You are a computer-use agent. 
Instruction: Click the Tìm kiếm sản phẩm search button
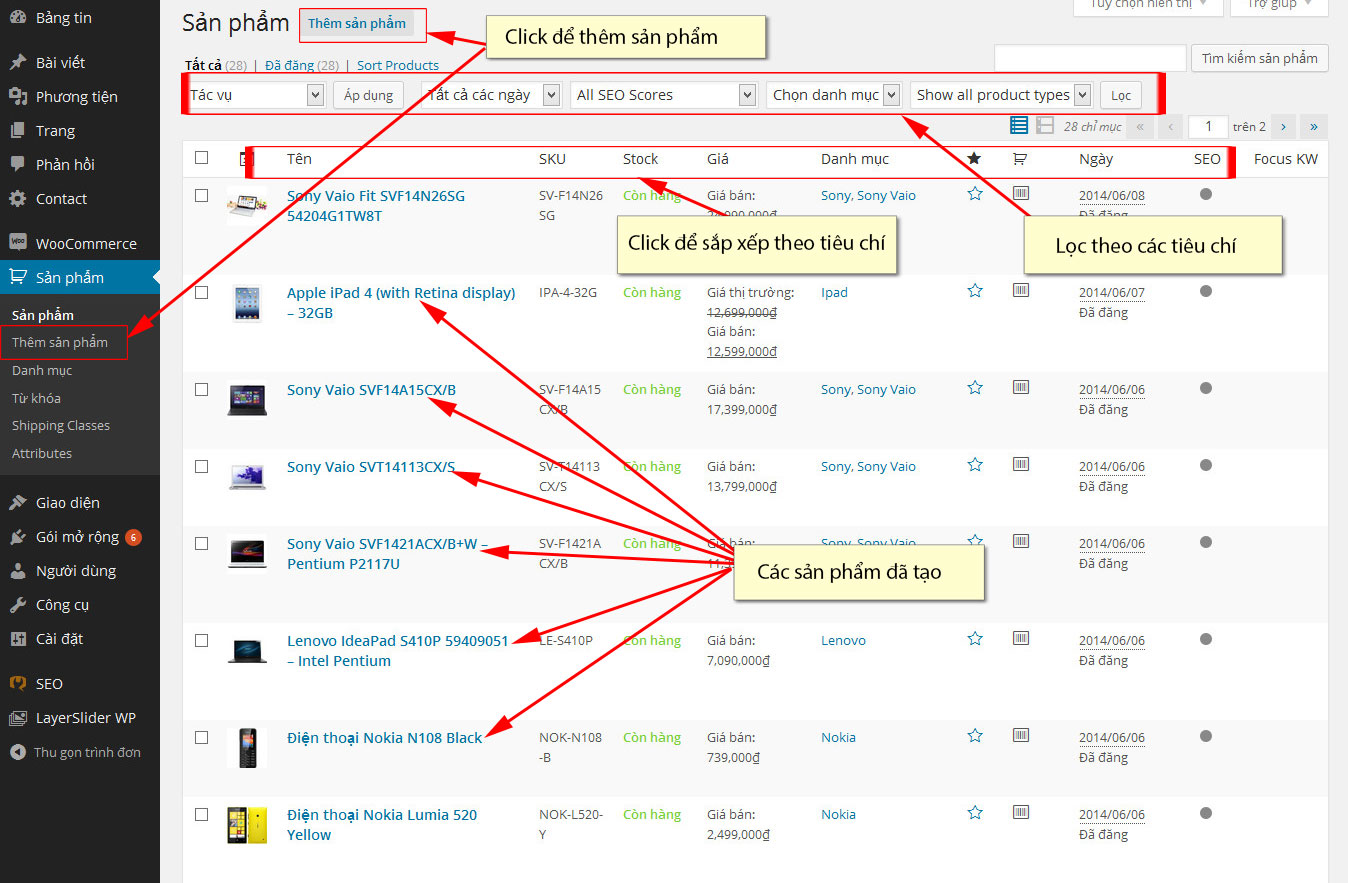1260,58
